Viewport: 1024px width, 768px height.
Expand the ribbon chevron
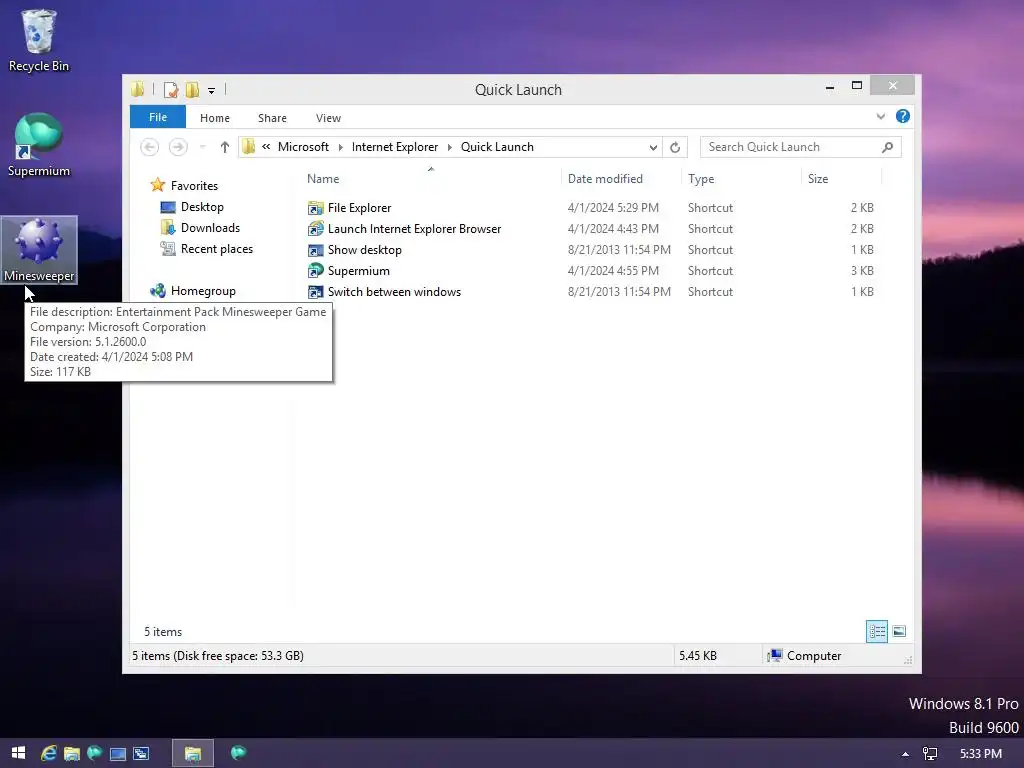point(880,116)
